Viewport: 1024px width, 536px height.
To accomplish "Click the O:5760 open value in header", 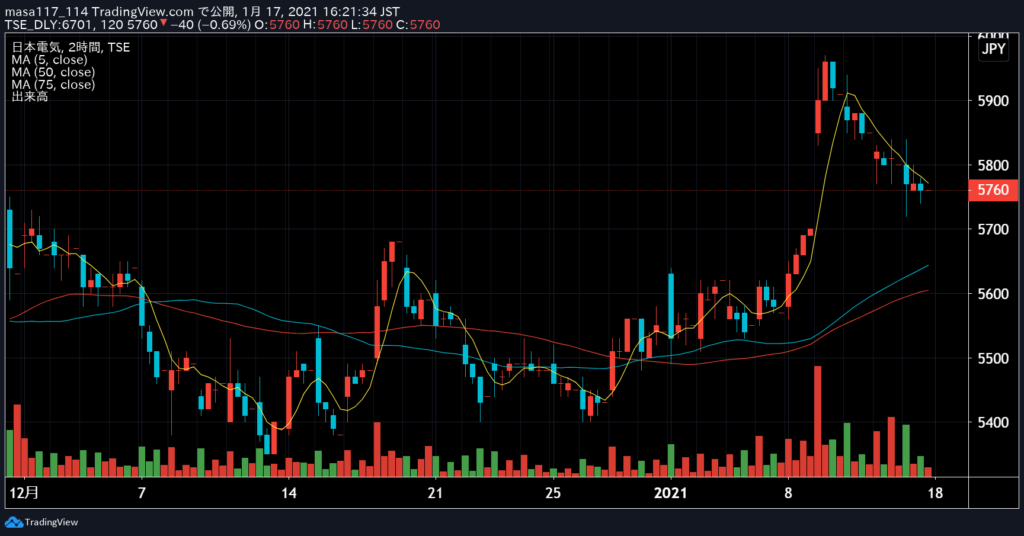I will pos(277,25).
